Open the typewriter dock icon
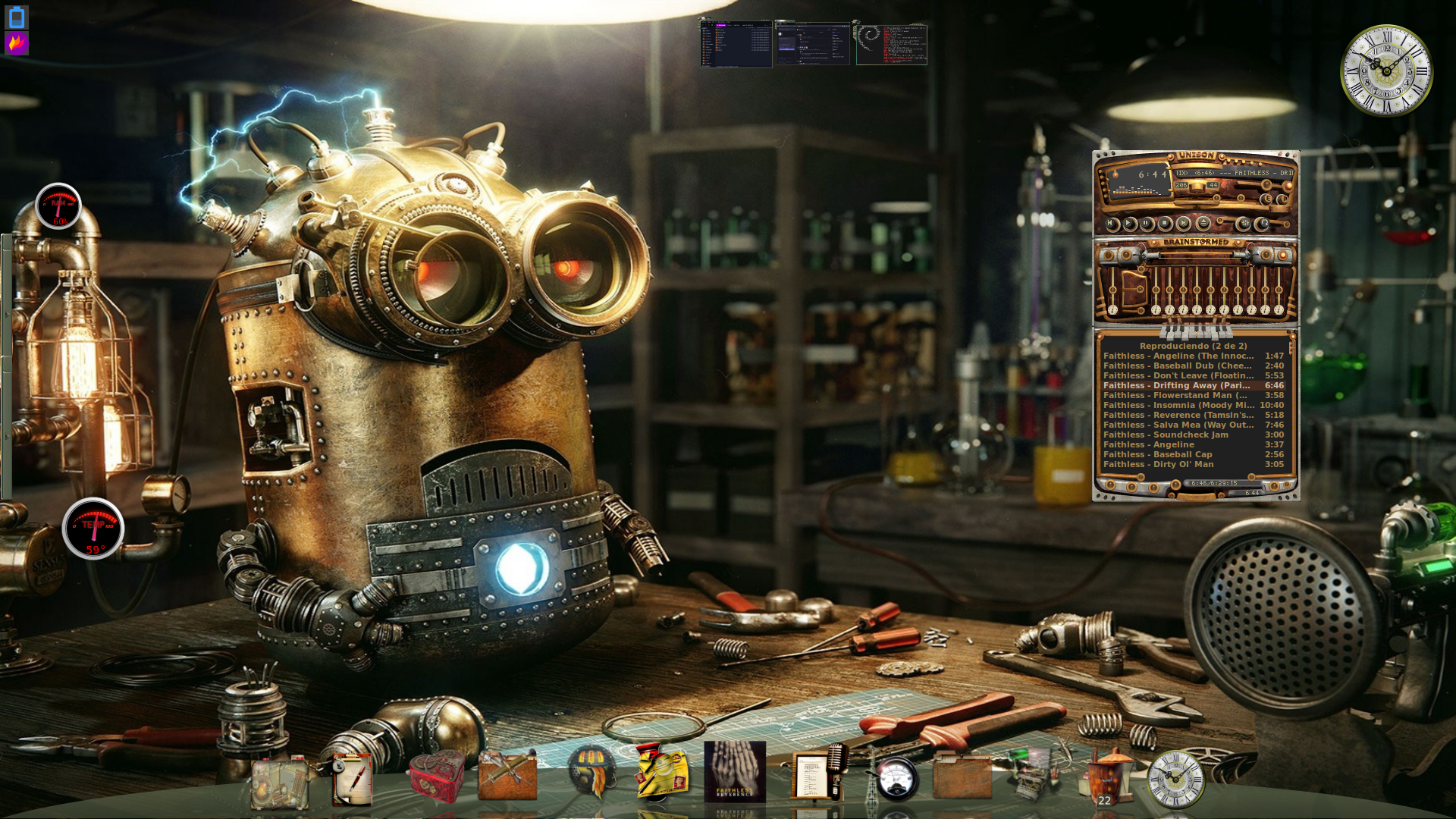 [1031, 773]
